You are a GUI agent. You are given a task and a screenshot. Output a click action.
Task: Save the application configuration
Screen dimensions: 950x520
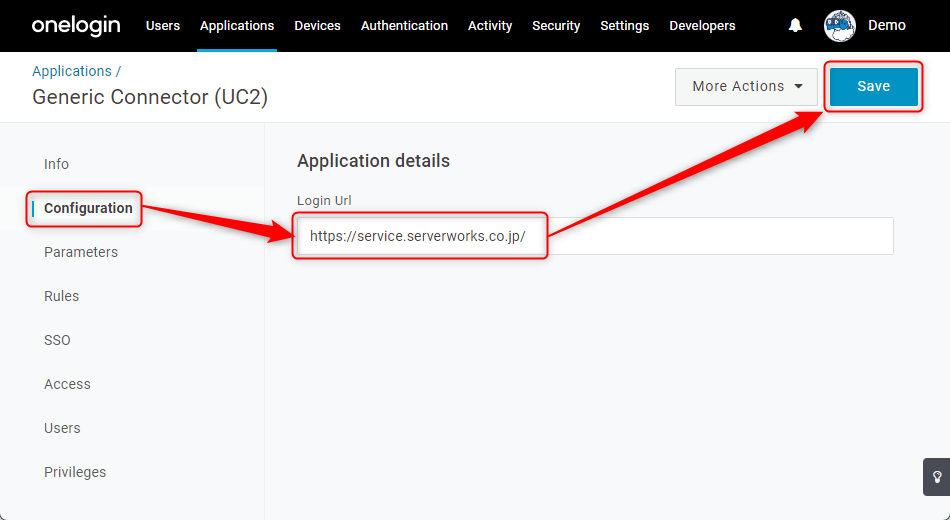[x=874, y=87]
